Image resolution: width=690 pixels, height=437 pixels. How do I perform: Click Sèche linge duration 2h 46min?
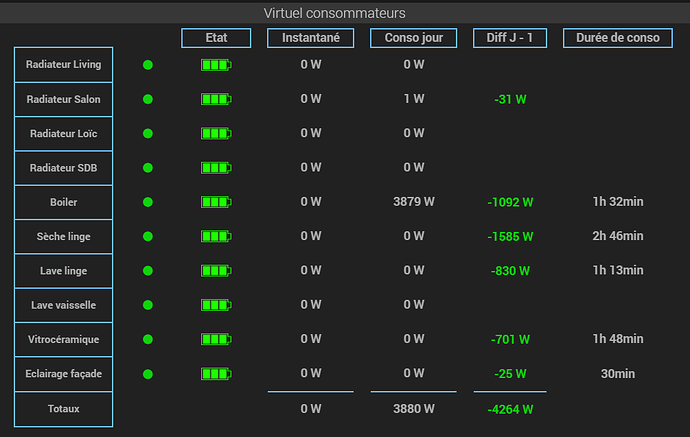click(x=618, y=236)
